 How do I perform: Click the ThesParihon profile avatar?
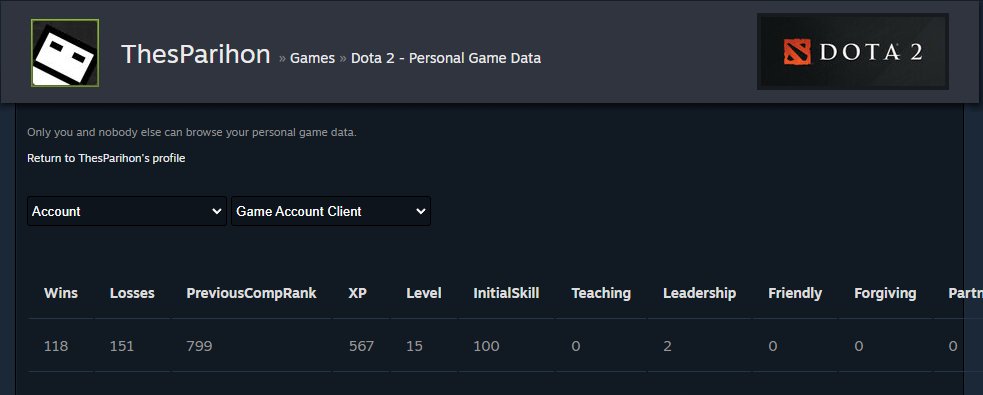[x=65, y=53]
